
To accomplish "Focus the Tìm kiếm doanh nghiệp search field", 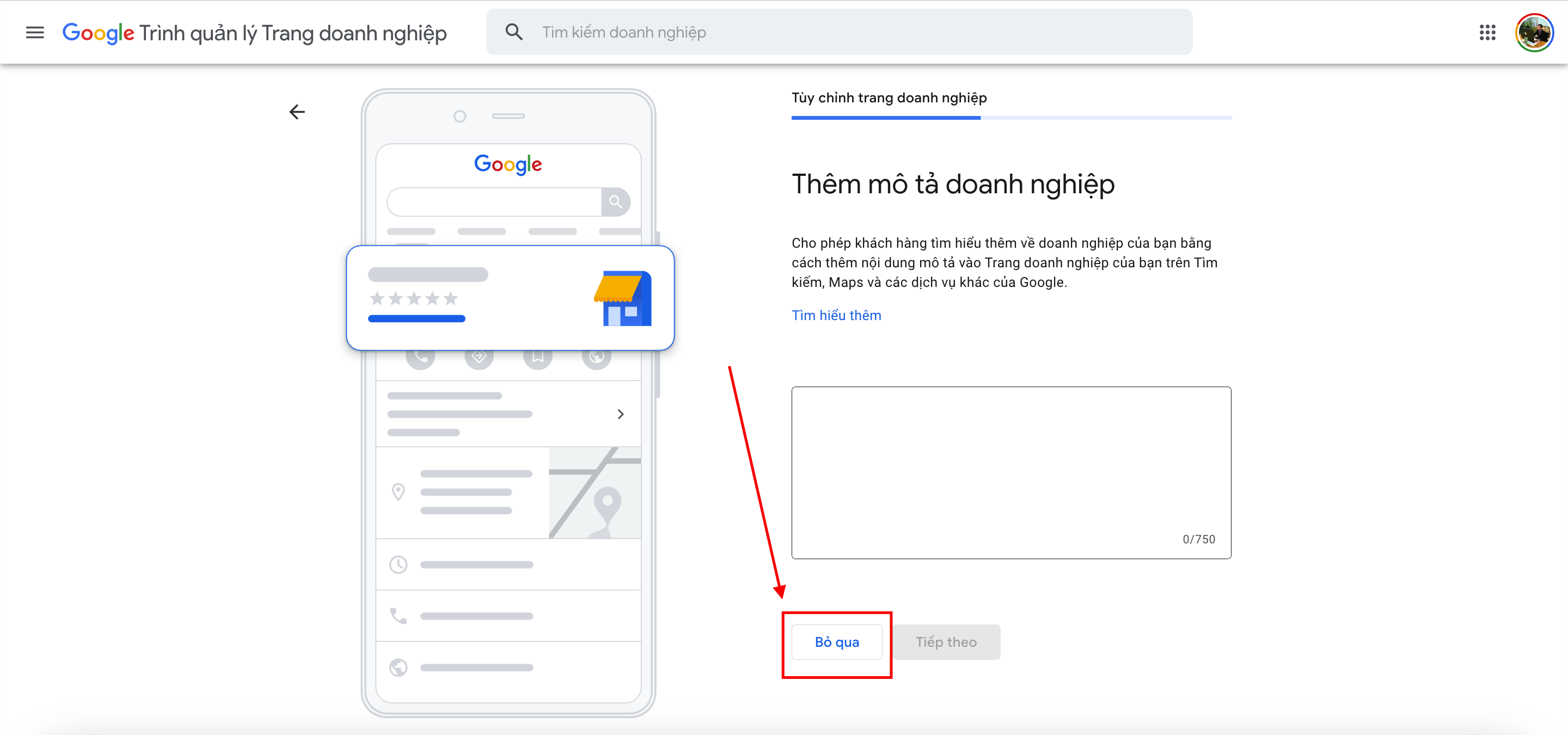I will point(839,32).
